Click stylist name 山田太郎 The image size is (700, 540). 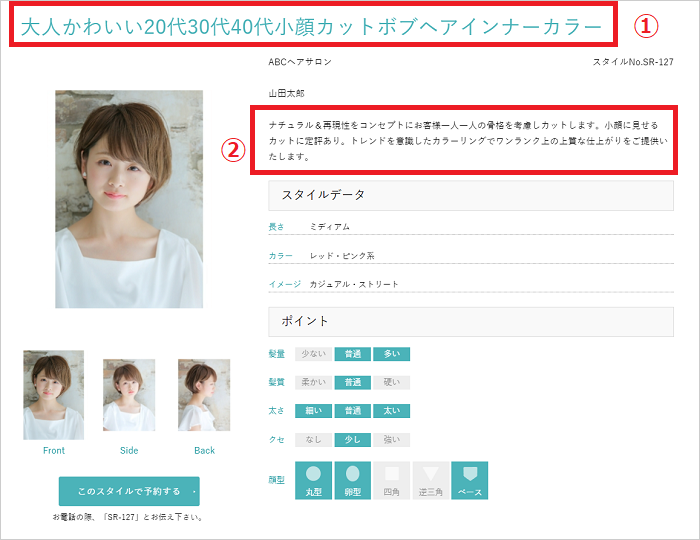286,93
